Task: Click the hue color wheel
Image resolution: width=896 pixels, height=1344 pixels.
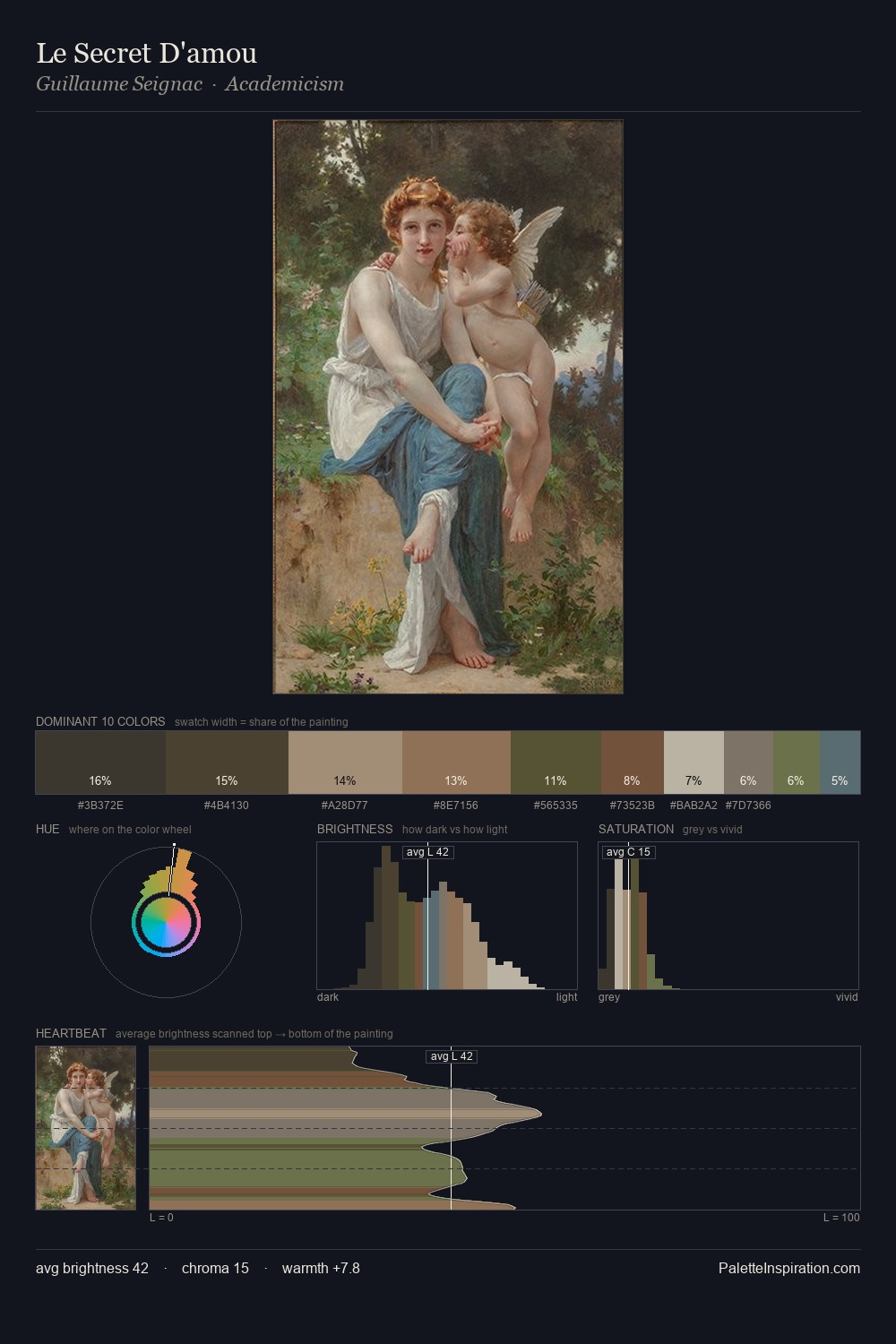Action: click(x=166, y=922)
